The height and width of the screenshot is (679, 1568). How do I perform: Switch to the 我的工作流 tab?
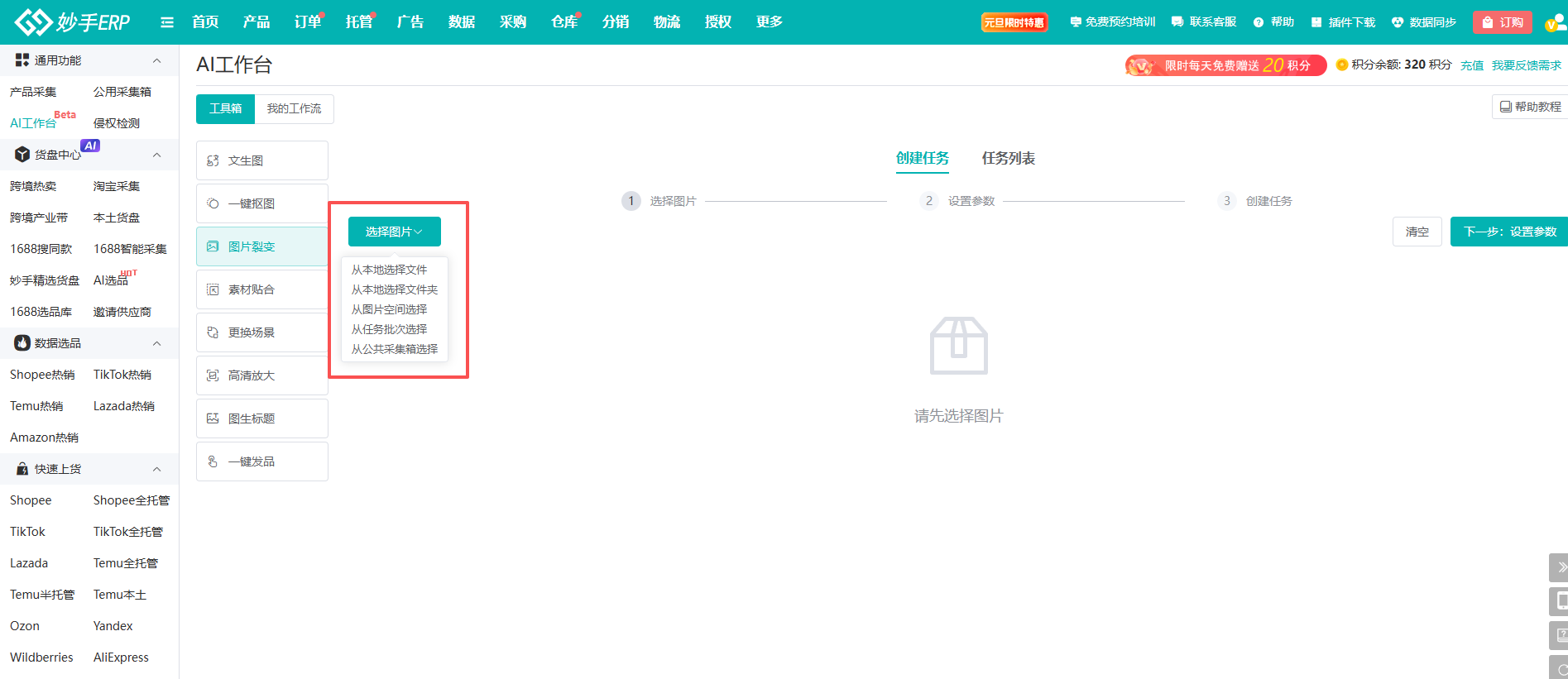tap(294, 108)
